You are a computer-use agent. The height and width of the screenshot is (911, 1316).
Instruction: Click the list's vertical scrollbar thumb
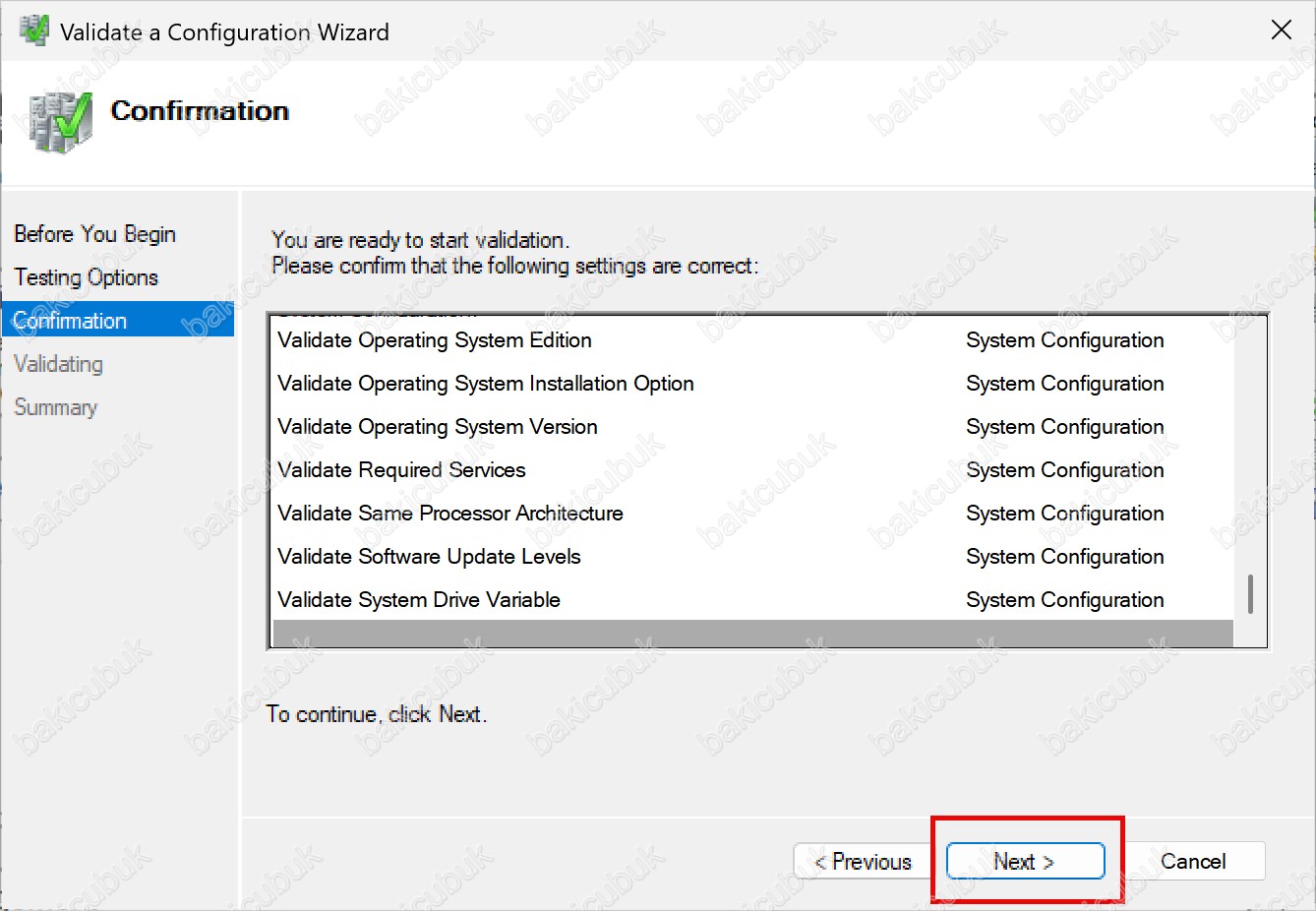(x=1250, y=594)
